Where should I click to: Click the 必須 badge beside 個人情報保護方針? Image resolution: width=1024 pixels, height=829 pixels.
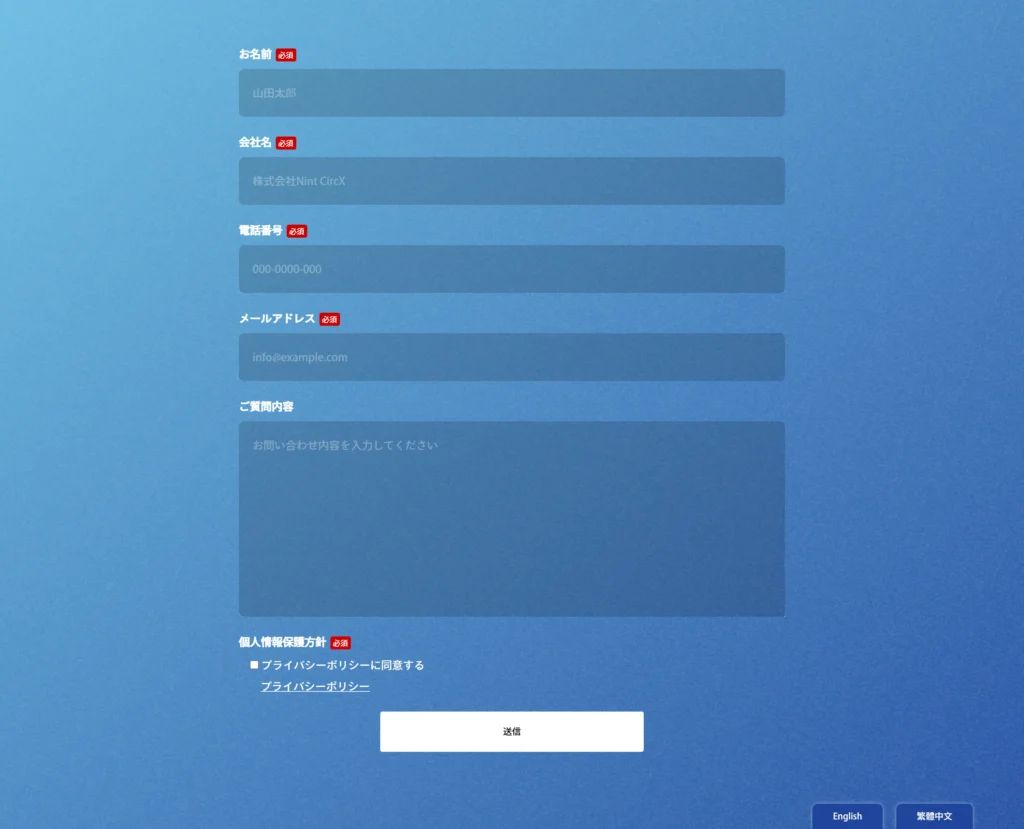click(340, 643)
